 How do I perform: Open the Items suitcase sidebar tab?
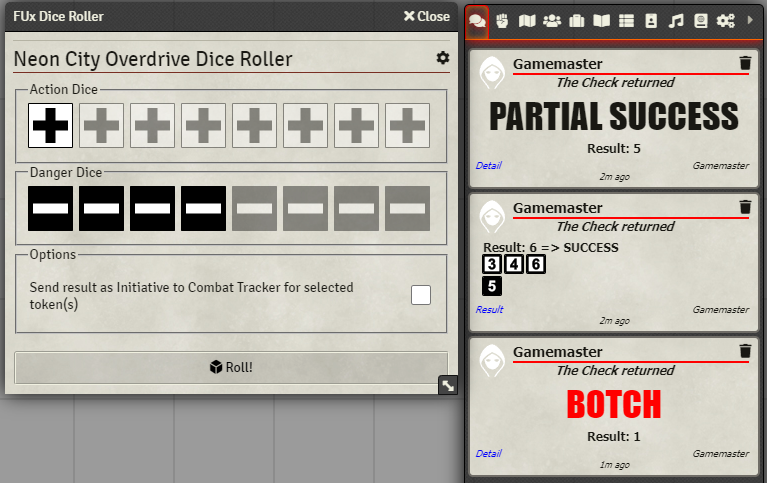pyautogui.click(x=577, y=21)
